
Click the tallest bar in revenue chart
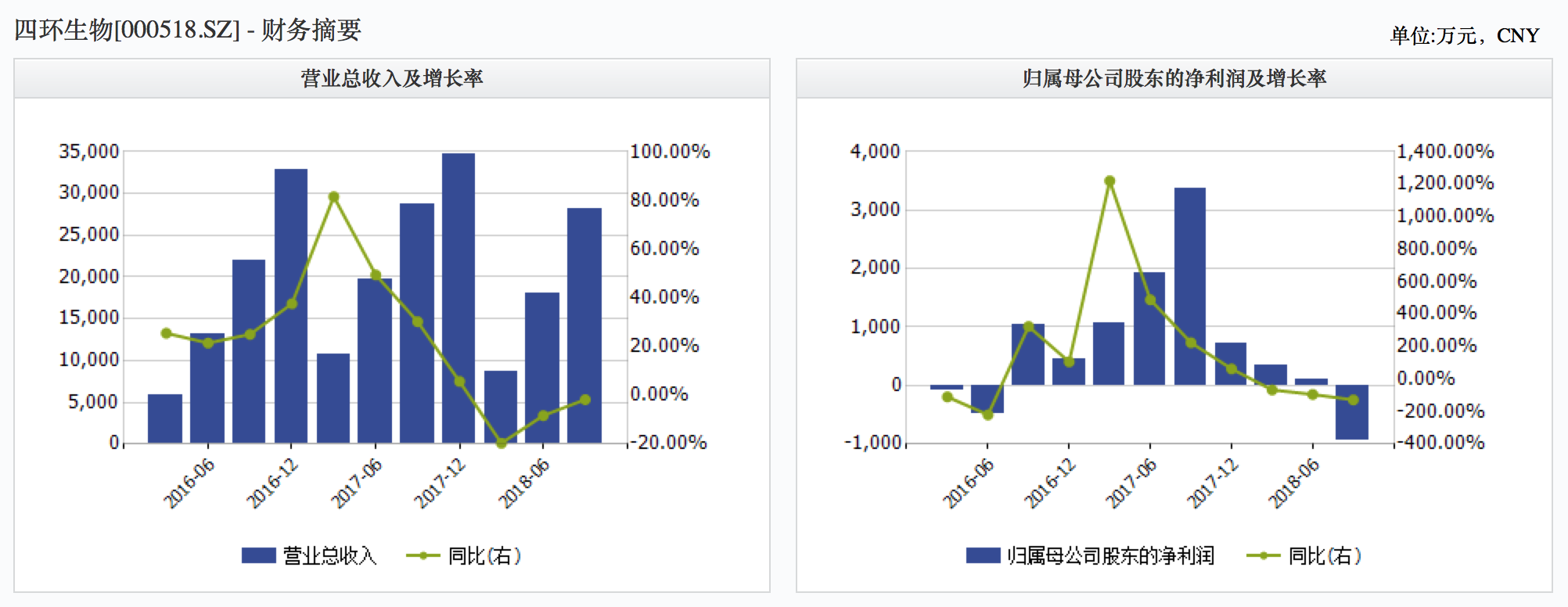459,297
